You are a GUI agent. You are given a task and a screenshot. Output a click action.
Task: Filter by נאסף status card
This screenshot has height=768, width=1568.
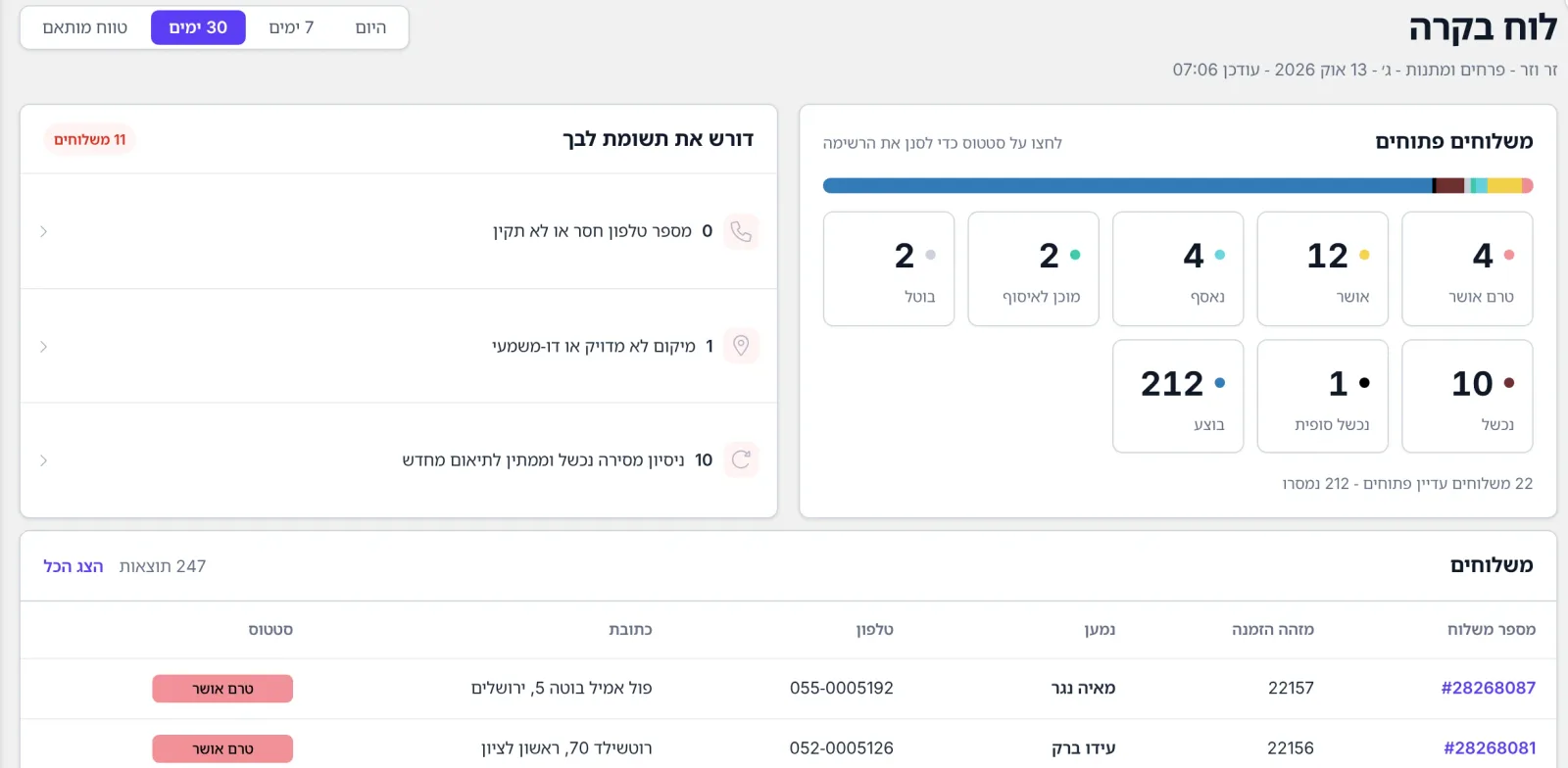(x=1178, y=268)
